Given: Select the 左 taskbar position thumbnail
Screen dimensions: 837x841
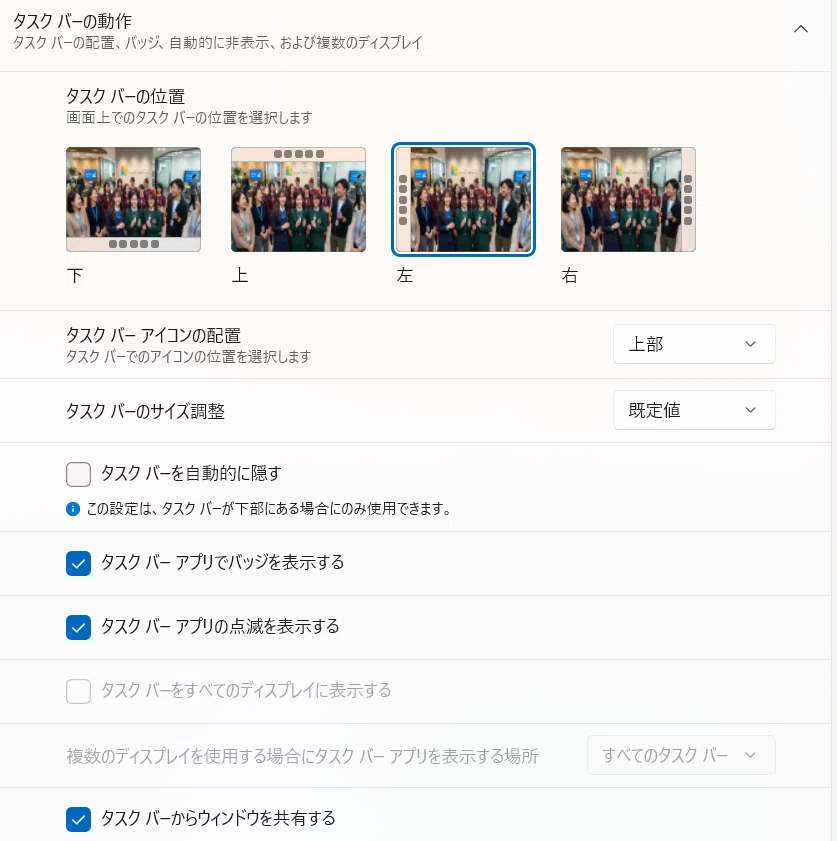Looking at the screenshot, I should pyautogui.click(x=463, y=200).
